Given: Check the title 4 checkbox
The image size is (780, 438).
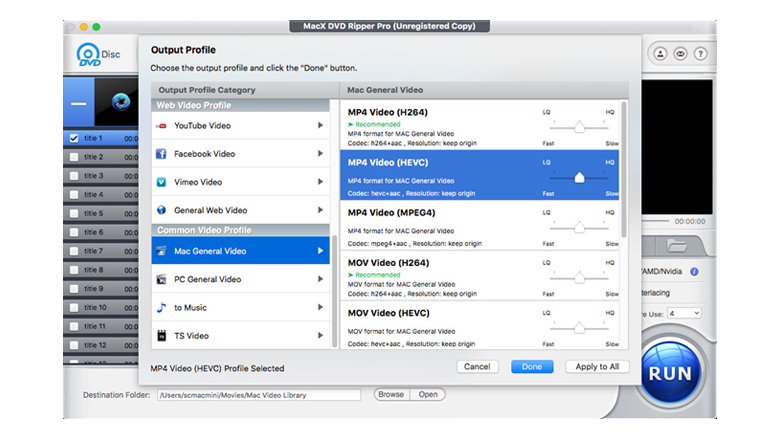Looking at the screenshot, I should pos(74,195).
